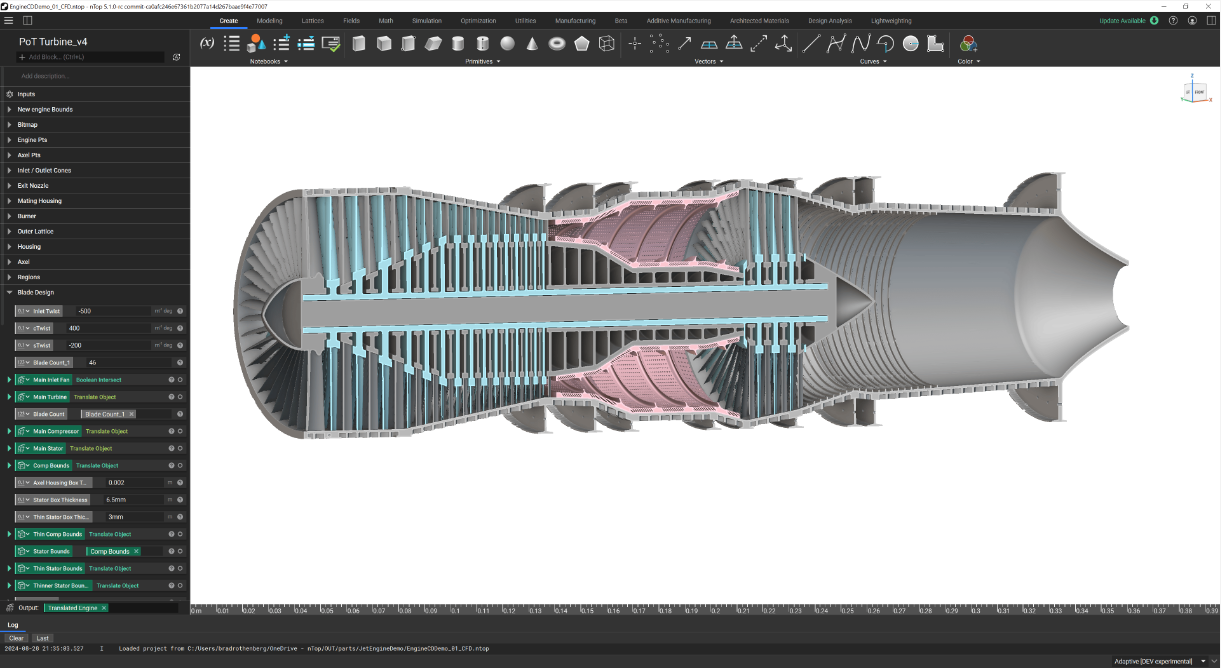Toggle visibility circle for Main Turbine

click(180, 397)
